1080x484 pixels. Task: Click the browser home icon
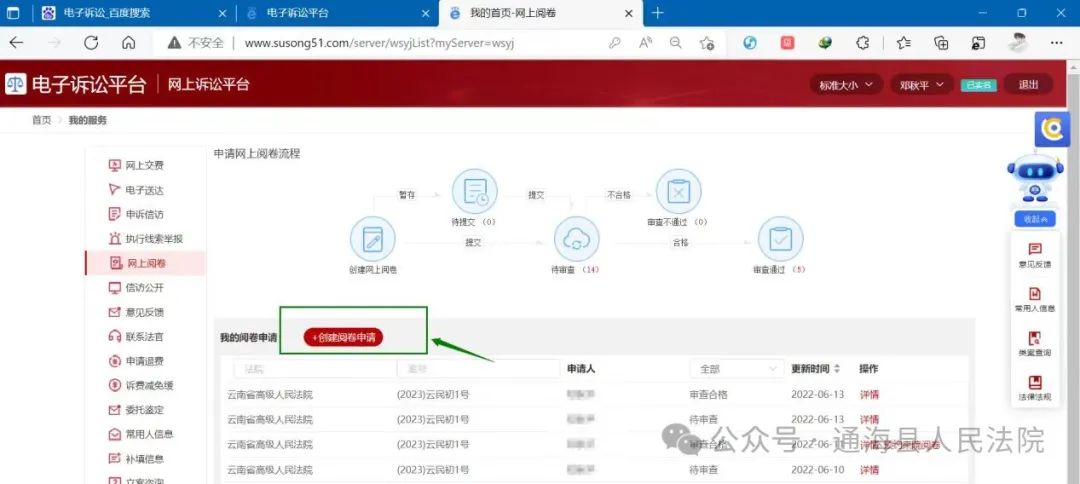click(128, 43)
